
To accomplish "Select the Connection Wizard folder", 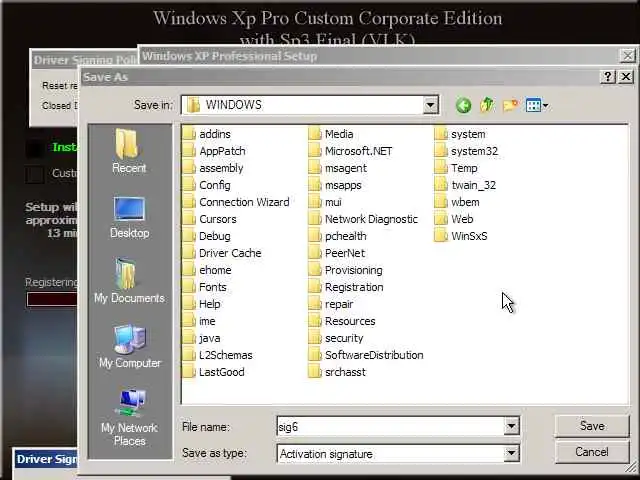I will 236,202.
